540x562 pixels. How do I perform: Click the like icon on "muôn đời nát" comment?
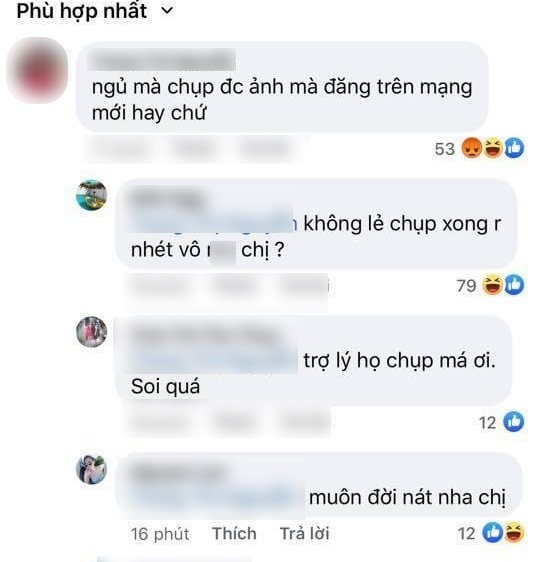click(x=493, y=533)
